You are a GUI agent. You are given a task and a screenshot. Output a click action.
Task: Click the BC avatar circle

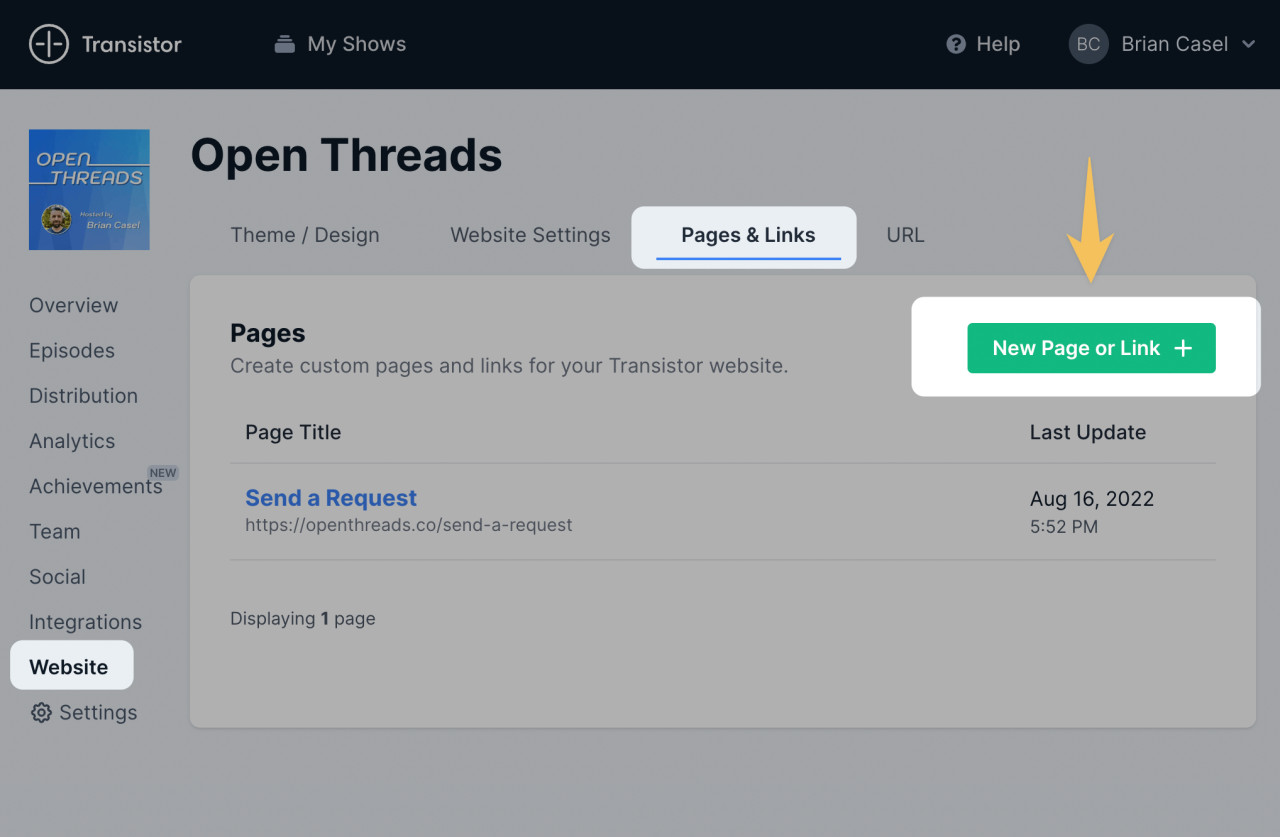click(1088, 44)
